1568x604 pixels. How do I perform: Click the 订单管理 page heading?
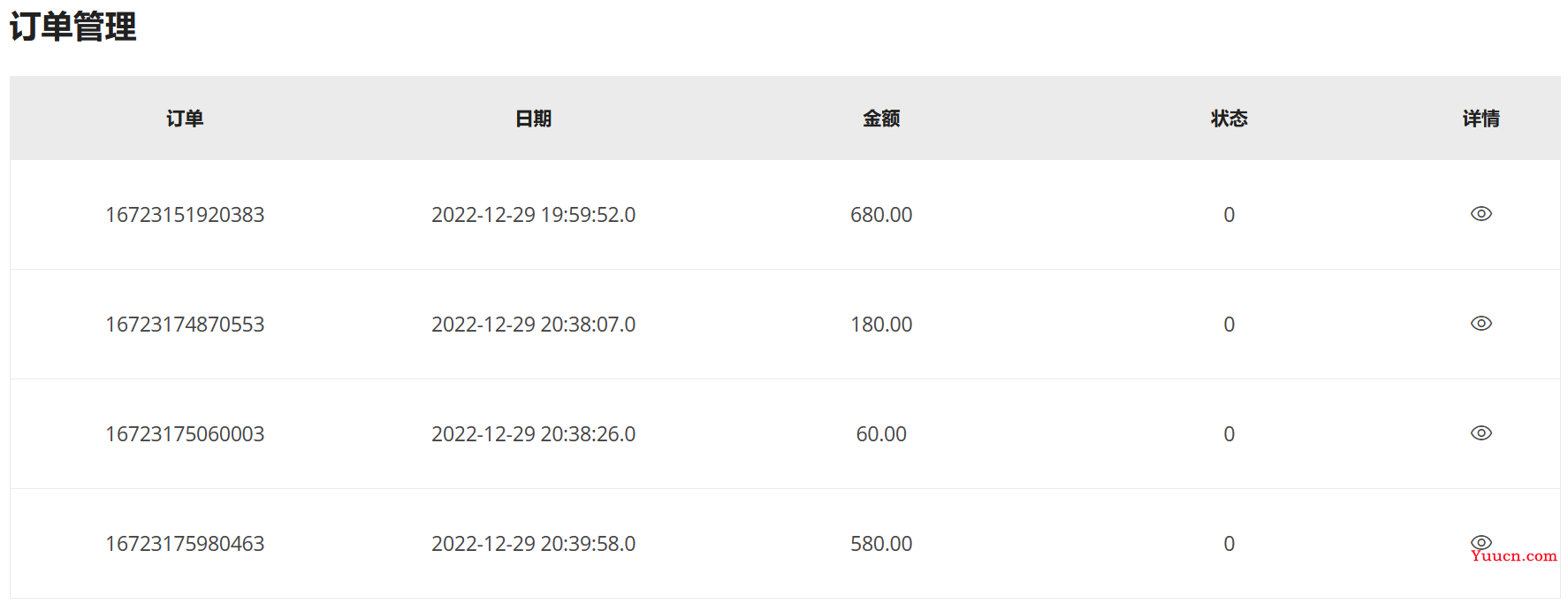pyautogui.click(x=72, y=27)
